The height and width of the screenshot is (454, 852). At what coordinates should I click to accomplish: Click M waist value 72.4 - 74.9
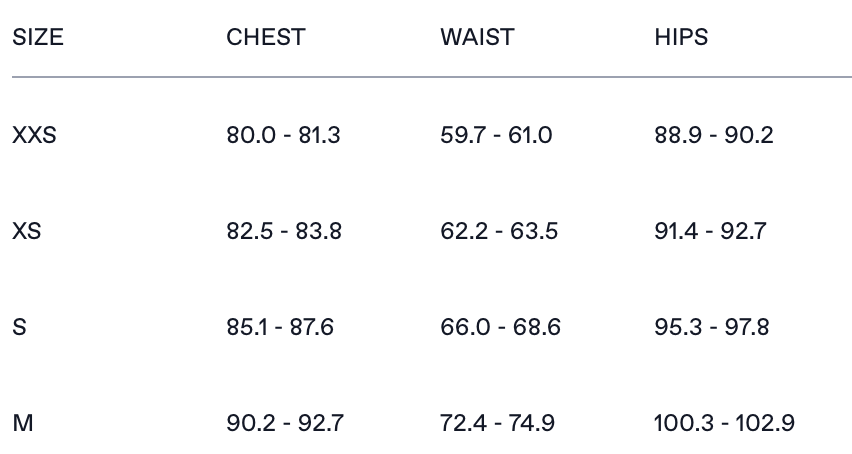(497, 423)
